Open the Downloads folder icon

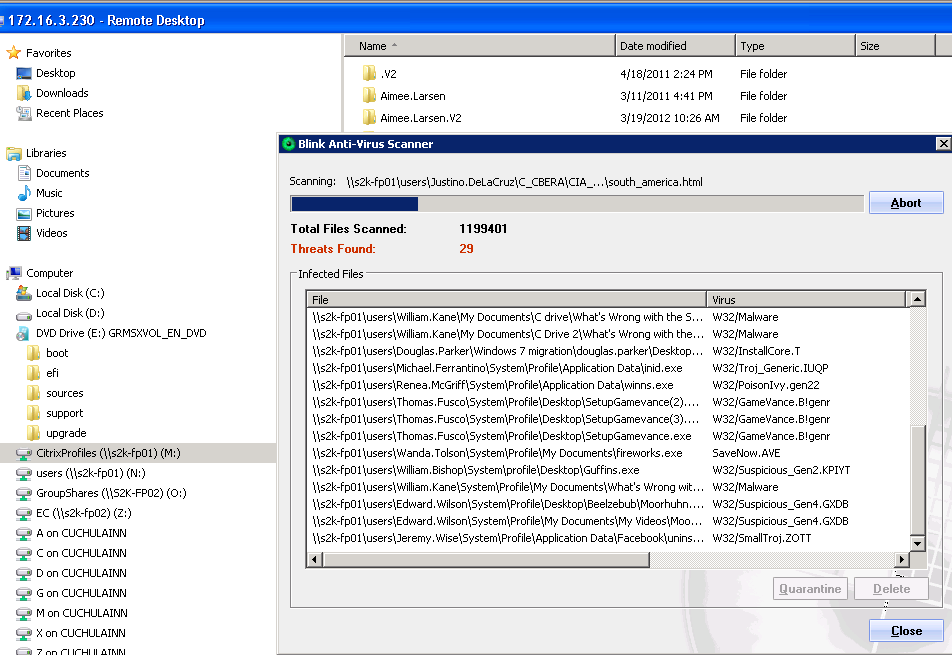[24, 93]
